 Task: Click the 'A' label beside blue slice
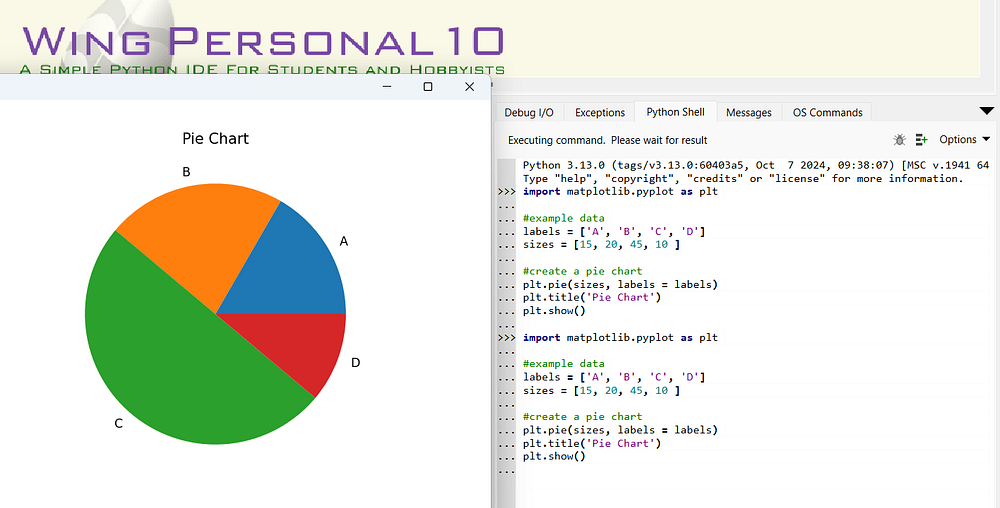(344, 241)
